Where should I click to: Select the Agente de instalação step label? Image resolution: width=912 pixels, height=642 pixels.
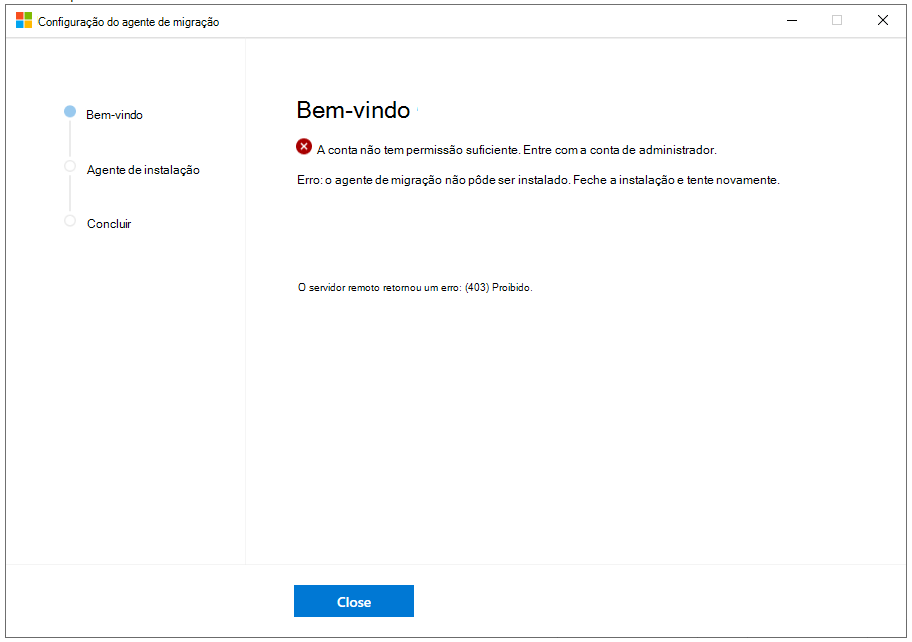tap(143, 170)
